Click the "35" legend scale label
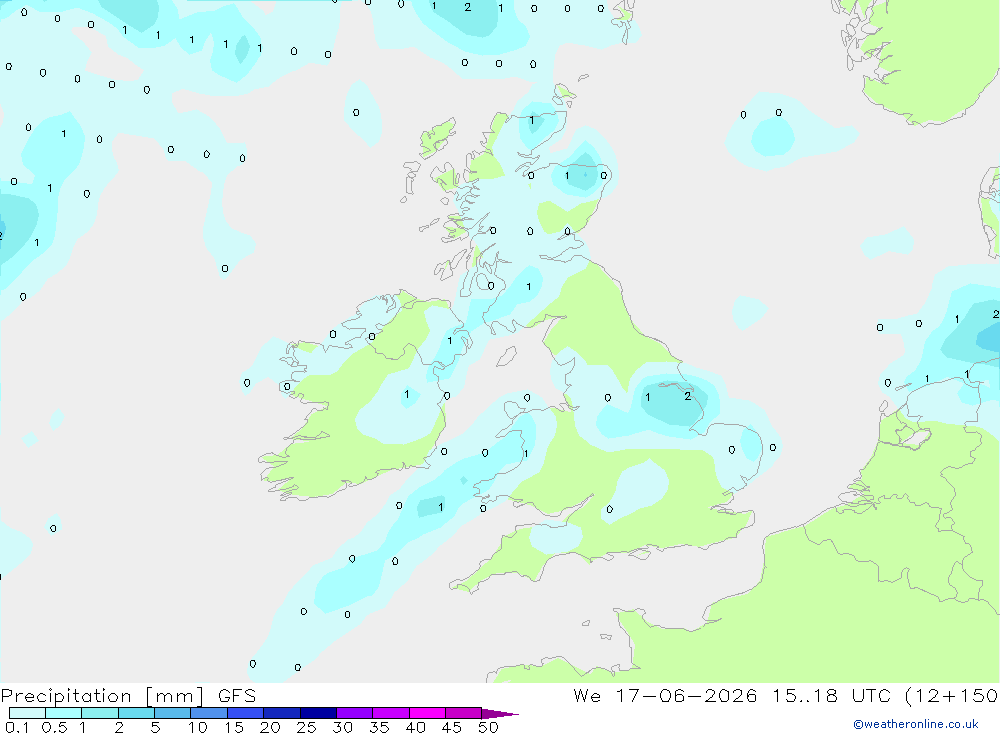 point(379,727)
